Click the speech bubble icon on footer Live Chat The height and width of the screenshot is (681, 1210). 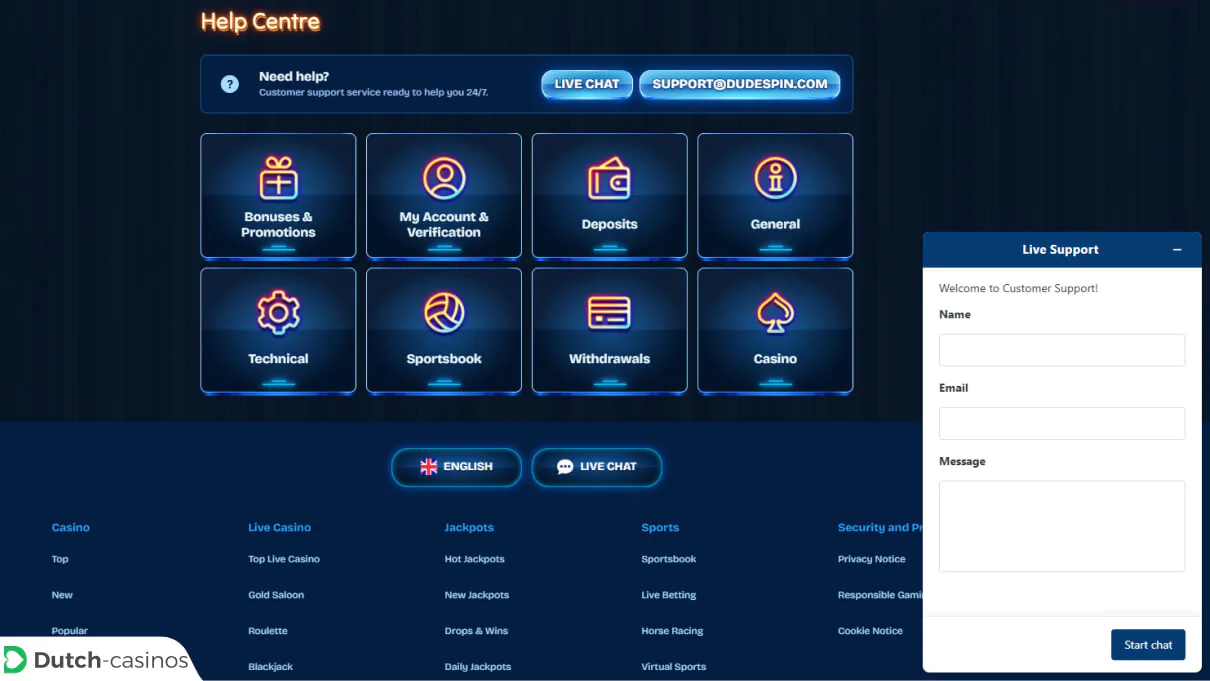coord(565,467)
